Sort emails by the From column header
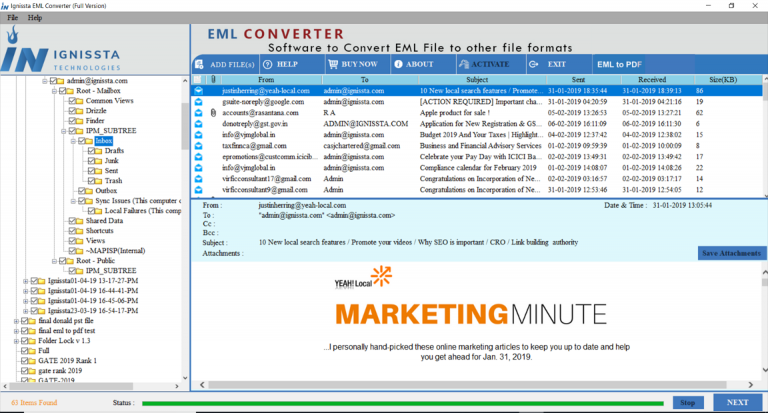 266,79
